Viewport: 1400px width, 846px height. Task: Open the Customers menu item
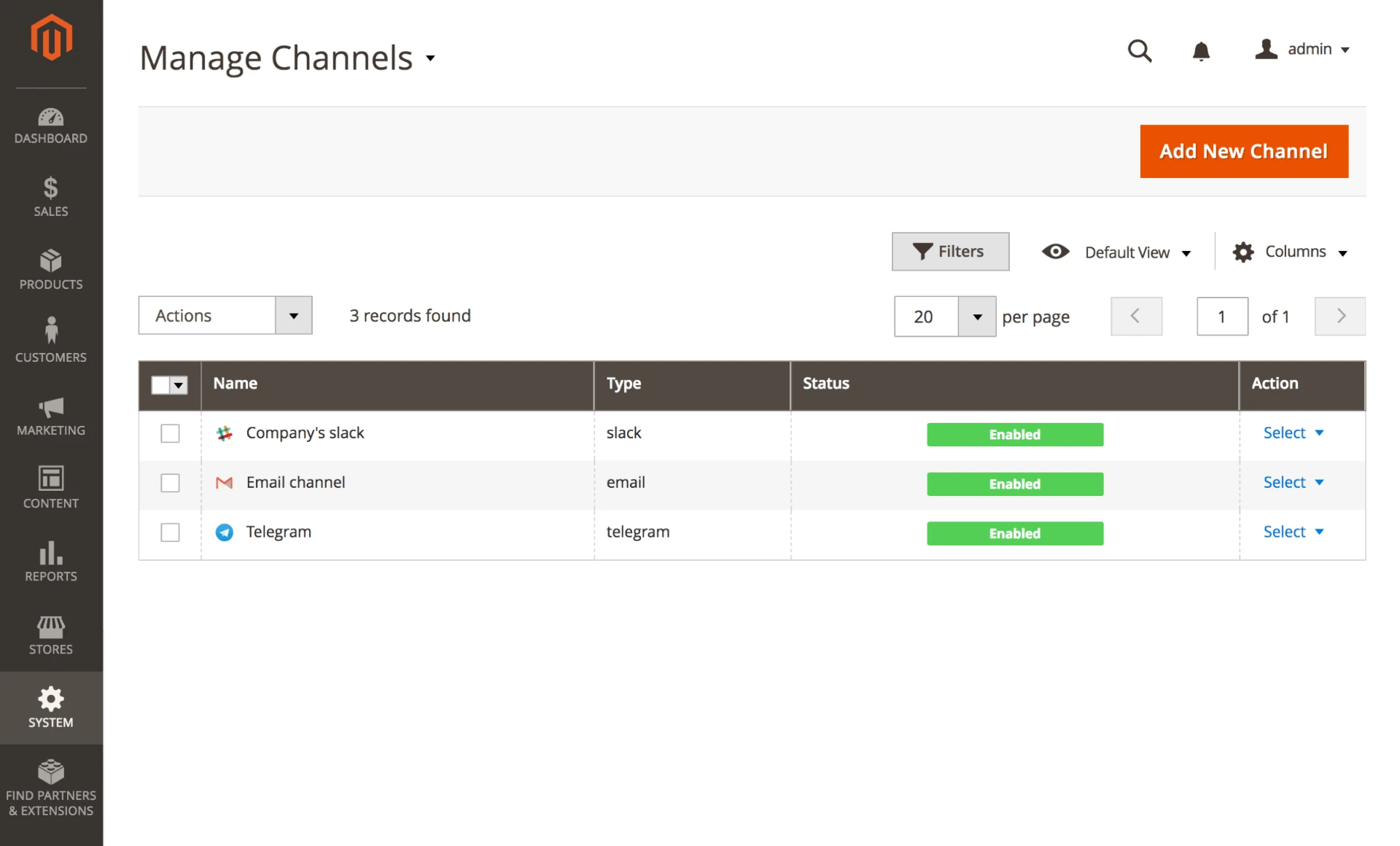51,341
